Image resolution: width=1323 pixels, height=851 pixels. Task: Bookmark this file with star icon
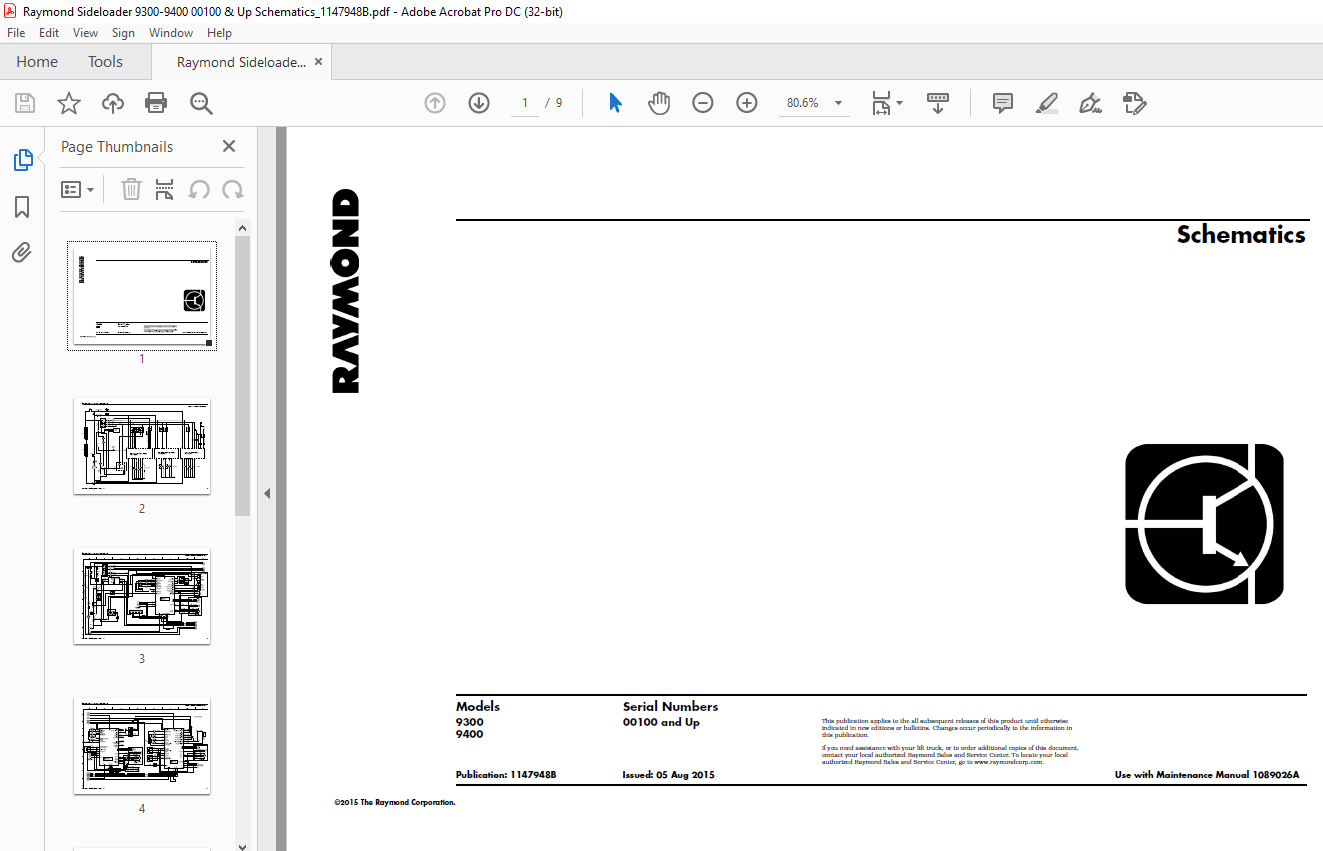point(68,103)
